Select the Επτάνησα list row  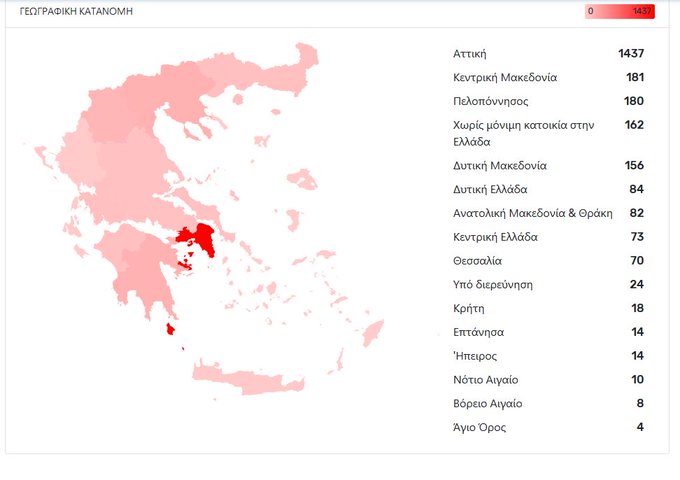[548, 333]
